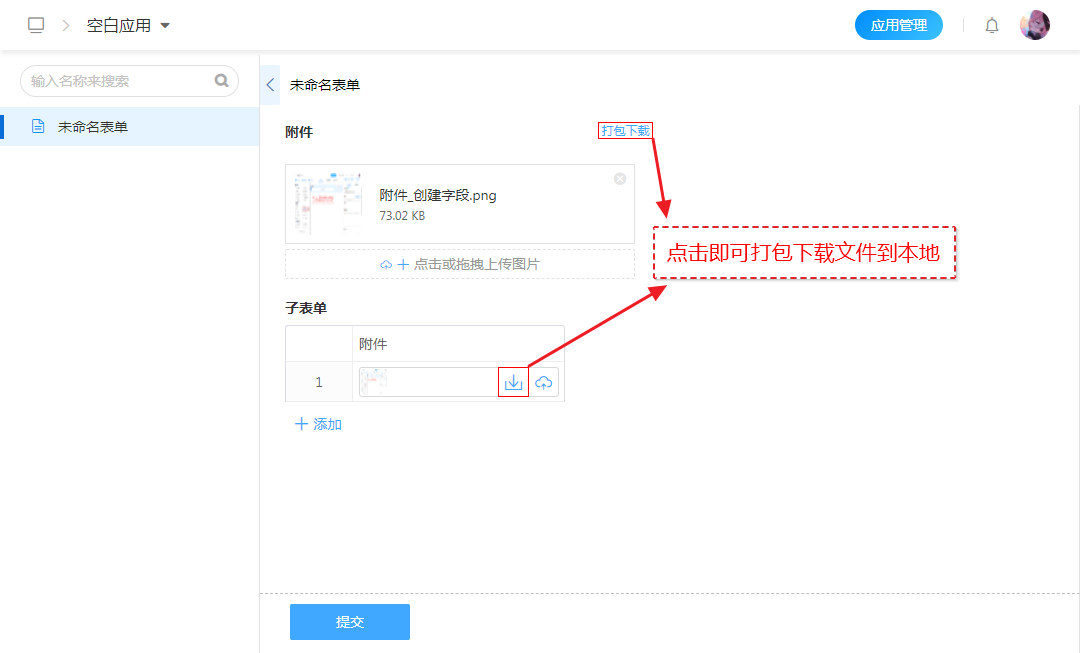Click the 点击或拖拽上传图片 upload area
The image size is (1080, 653).
click(x=460, y=264)
